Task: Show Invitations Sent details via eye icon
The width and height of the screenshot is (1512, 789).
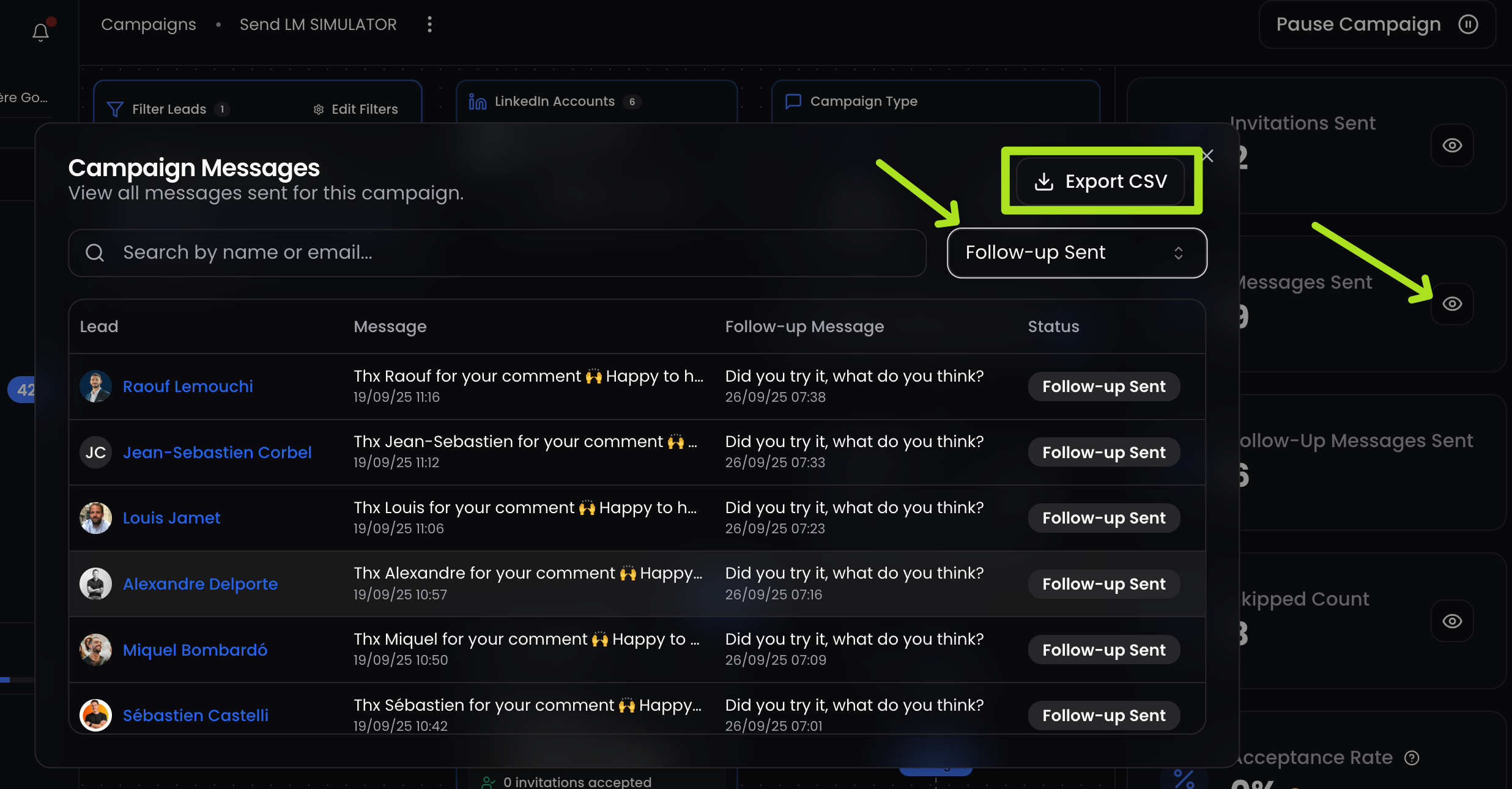Action: [1453, 146]
